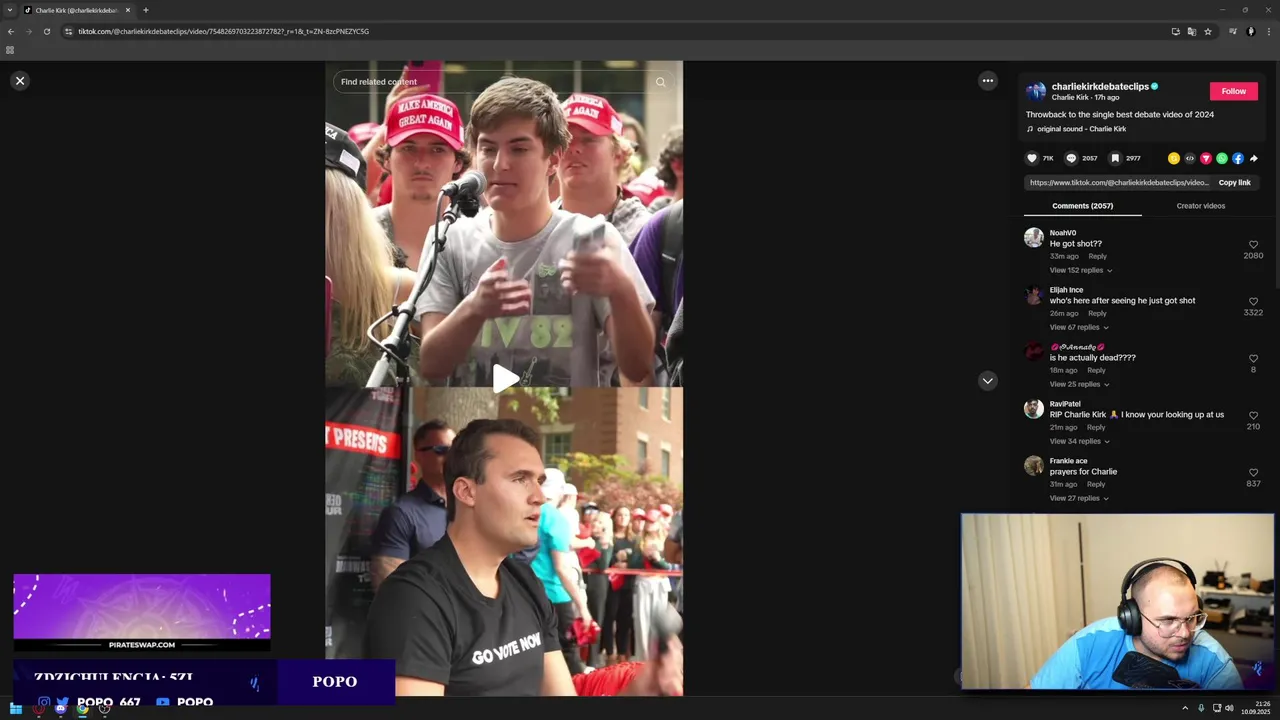Like NoahV0's comment heart
The width and height of the screenshot is (1280, 720).
tap(1253, 244)
